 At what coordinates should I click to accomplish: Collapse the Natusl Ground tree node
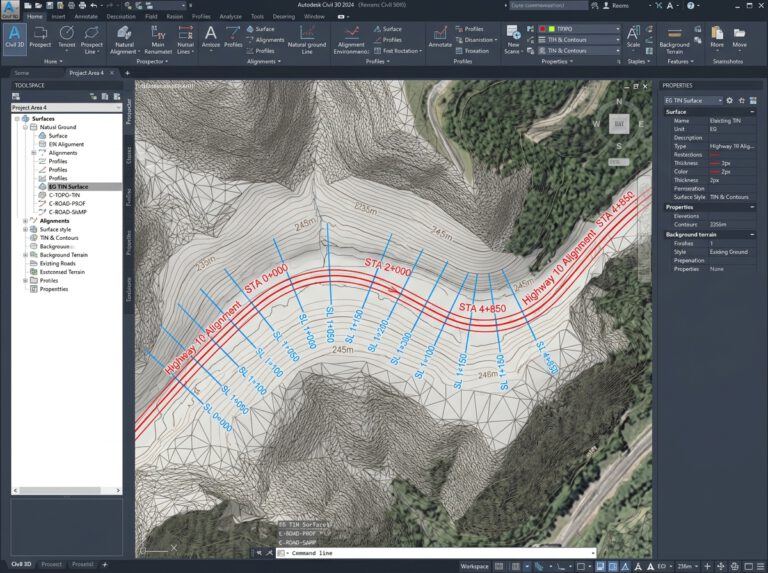(x=25, y=127)
